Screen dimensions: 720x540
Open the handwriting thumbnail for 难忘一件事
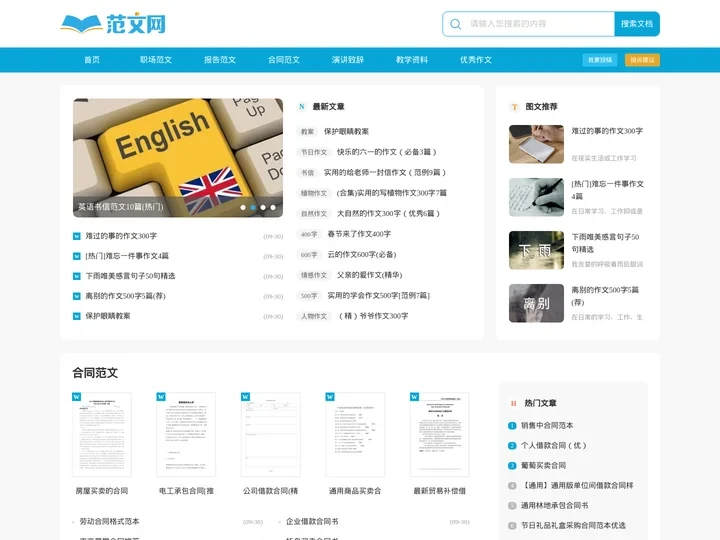point(536,197)
